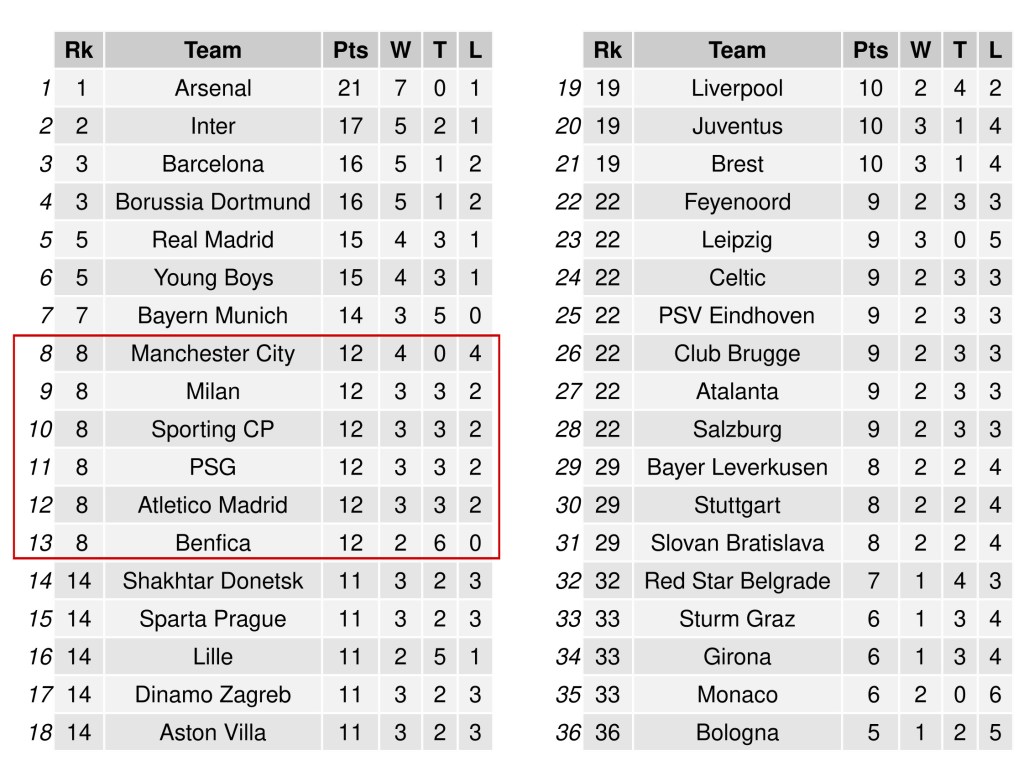The width and height of the screenshot is (1024, 781).
Task: Select the Liverpool team cell
Action: click(x=737, y=88)
